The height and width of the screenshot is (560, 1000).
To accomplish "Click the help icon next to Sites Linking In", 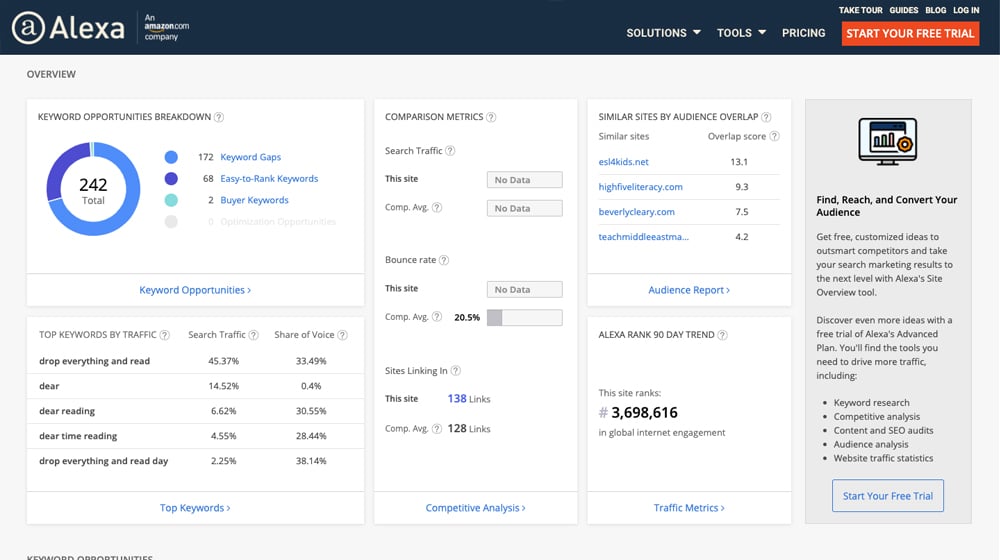I will point(455,371).
